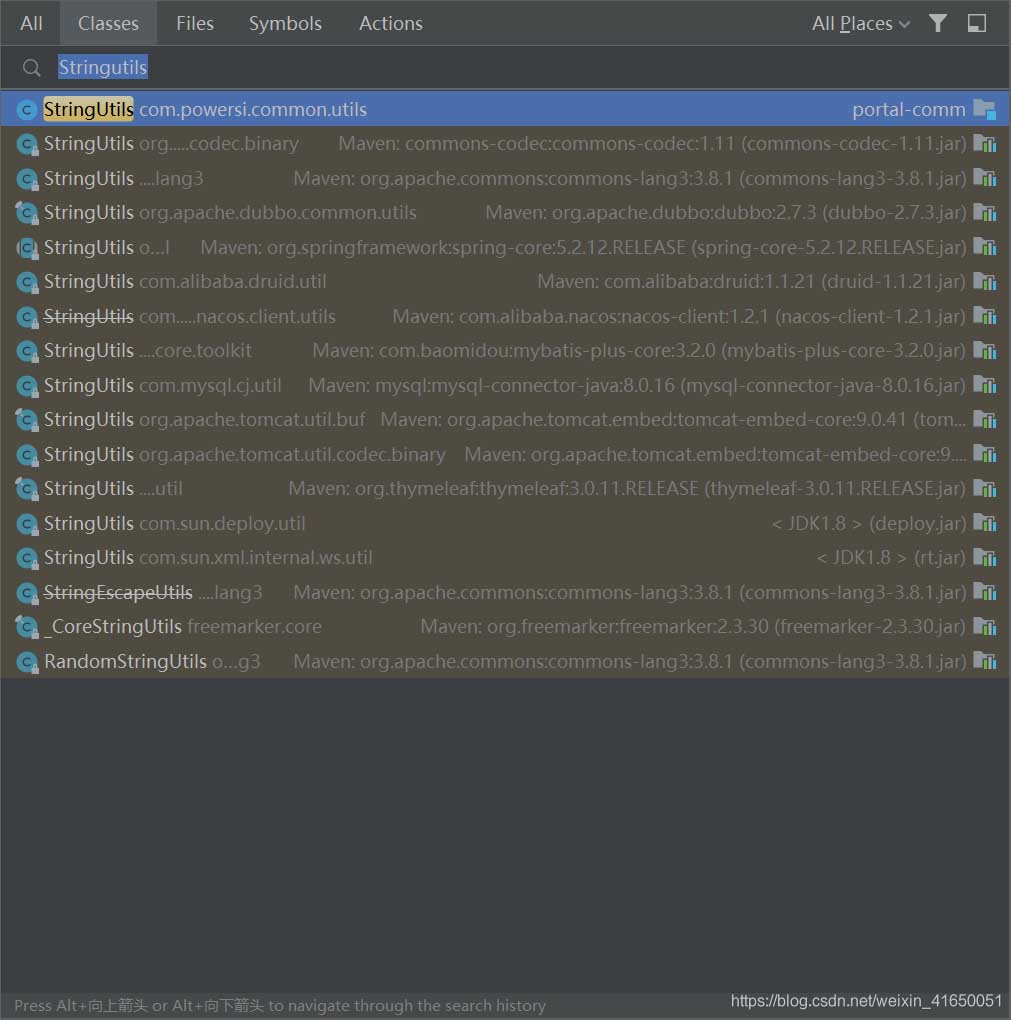Expand the All Places scope dropdown
Image resolution: width=1011 pixels, height=1020 pixels.
pos(860,23)
